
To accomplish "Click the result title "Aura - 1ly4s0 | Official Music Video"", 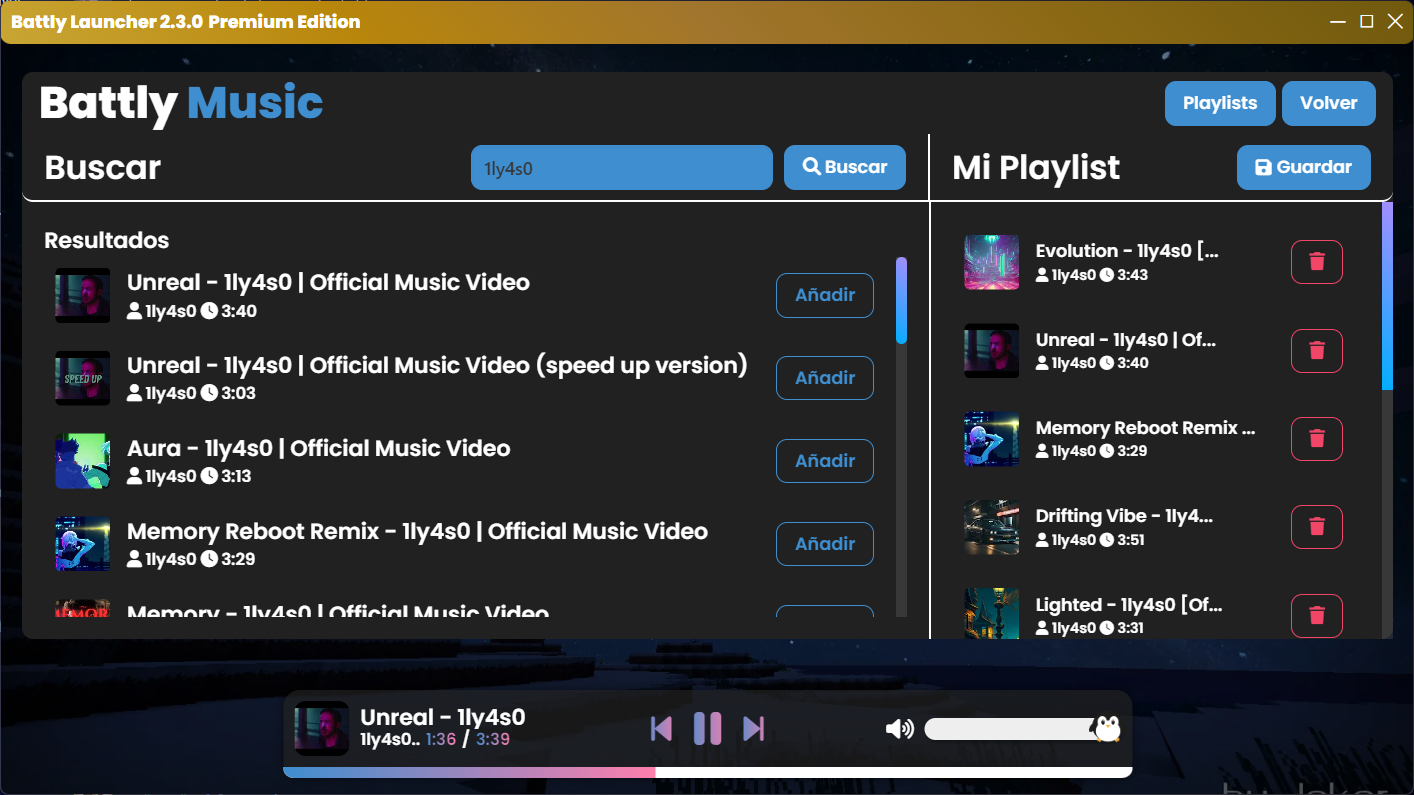I will point(319,448).
